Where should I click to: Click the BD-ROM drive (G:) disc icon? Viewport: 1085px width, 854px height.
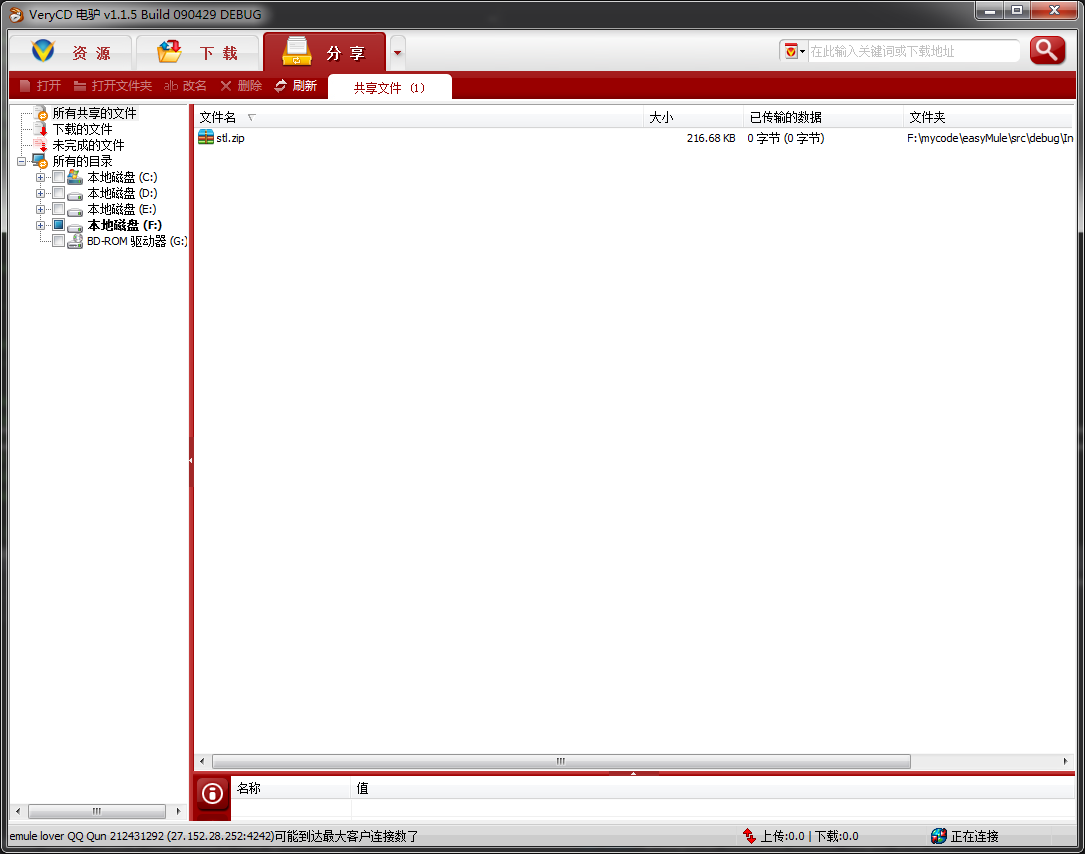pos(75,241)
